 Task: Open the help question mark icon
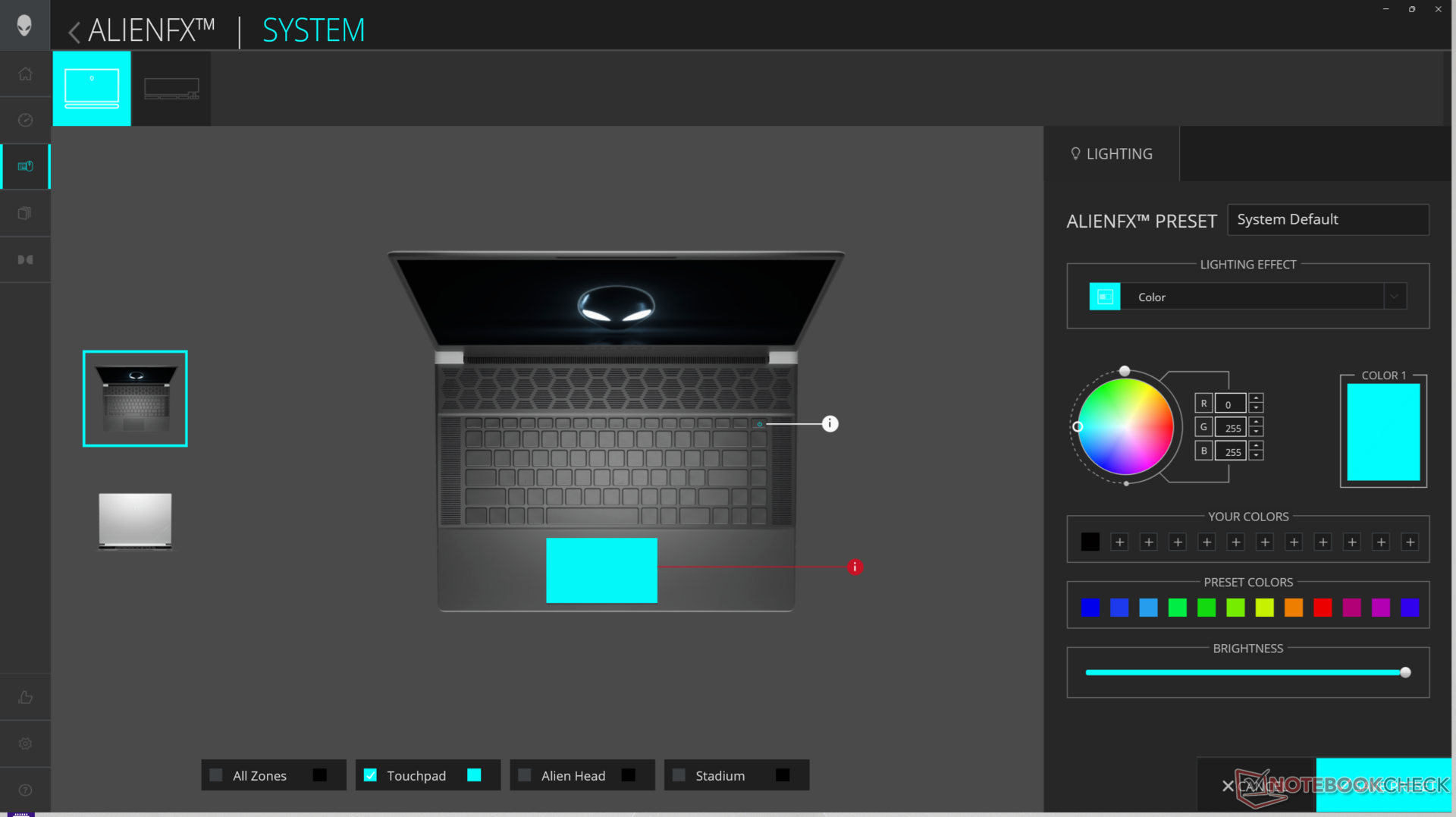click(25, 790)
